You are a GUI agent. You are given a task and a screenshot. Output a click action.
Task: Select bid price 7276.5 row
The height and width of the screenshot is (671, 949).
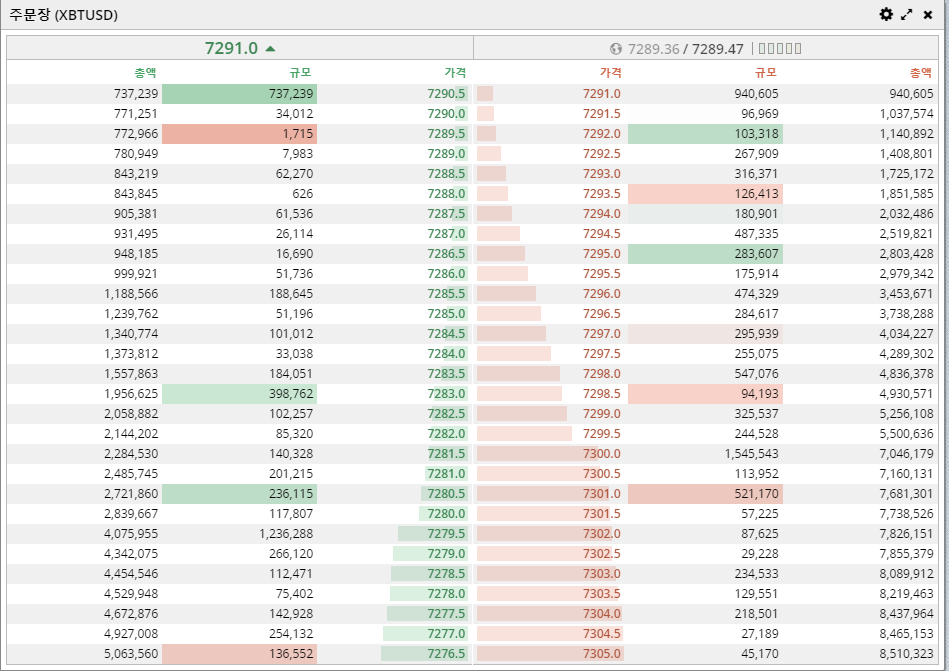click(x=446, y=654)
